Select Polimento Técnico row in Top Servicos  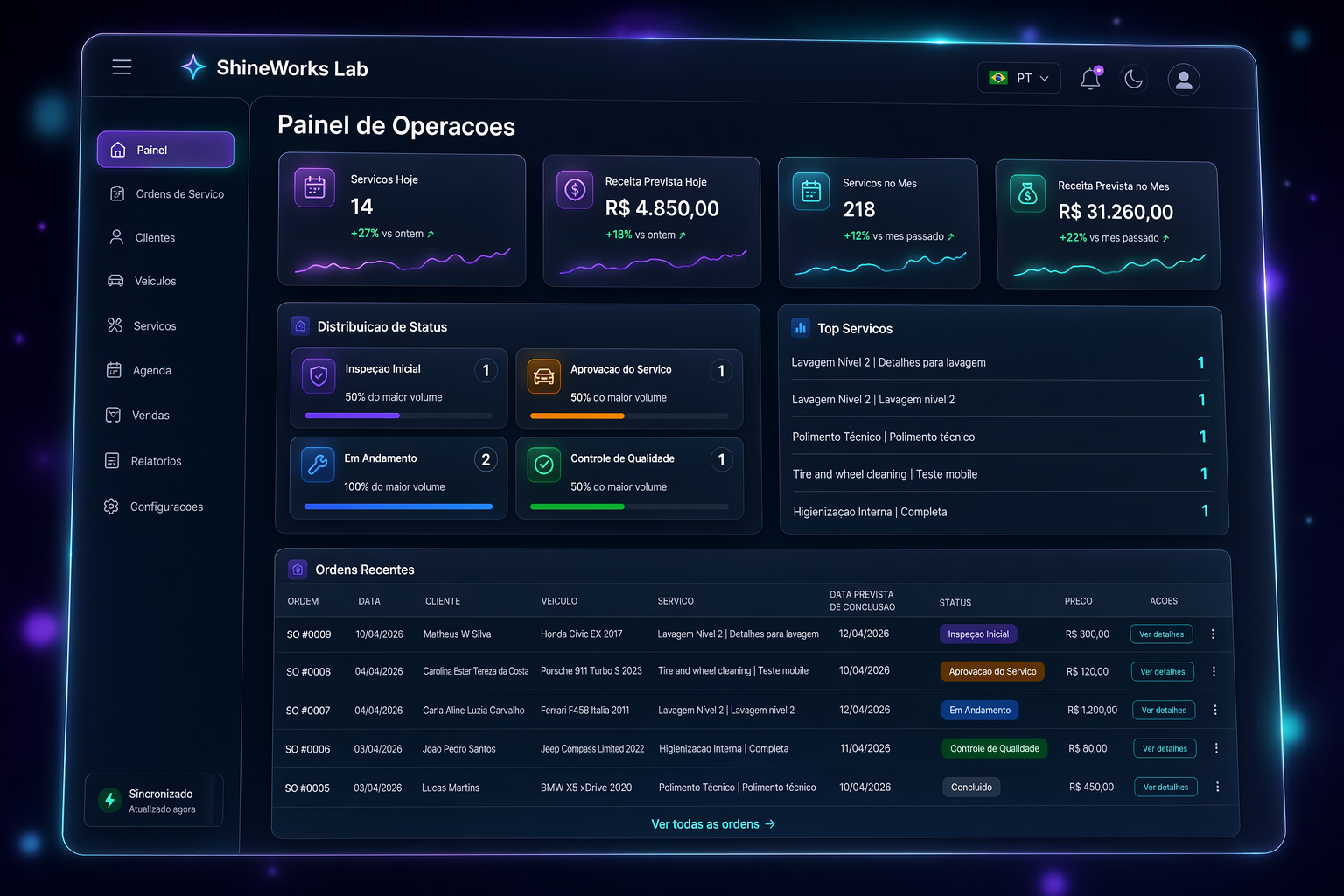pyautogui.click(x=1000, y=437)
